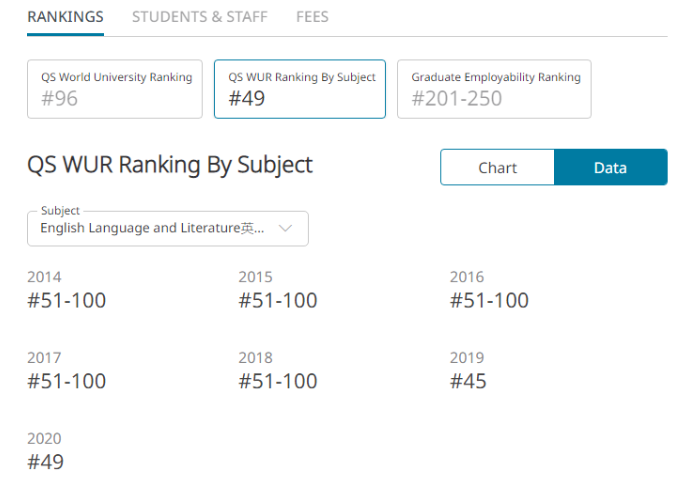The width and height of the screenshot is (684, 484).
Task: Click the small Subject field label
Action: [60, 211]
